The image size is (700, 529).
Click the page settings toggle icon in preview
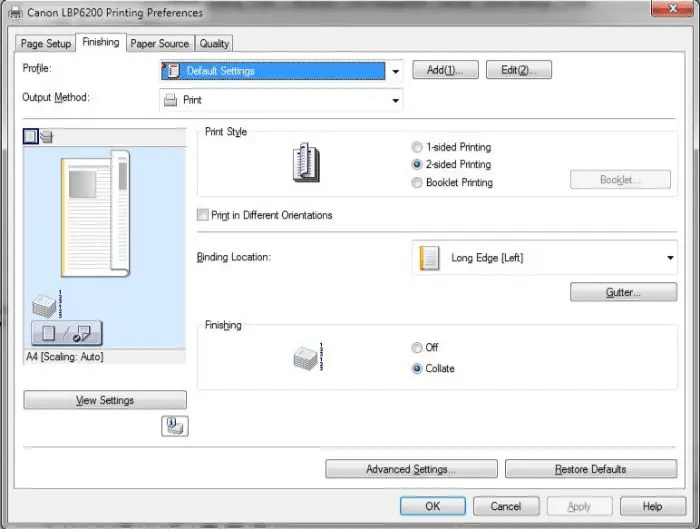(x=66, y=334)
